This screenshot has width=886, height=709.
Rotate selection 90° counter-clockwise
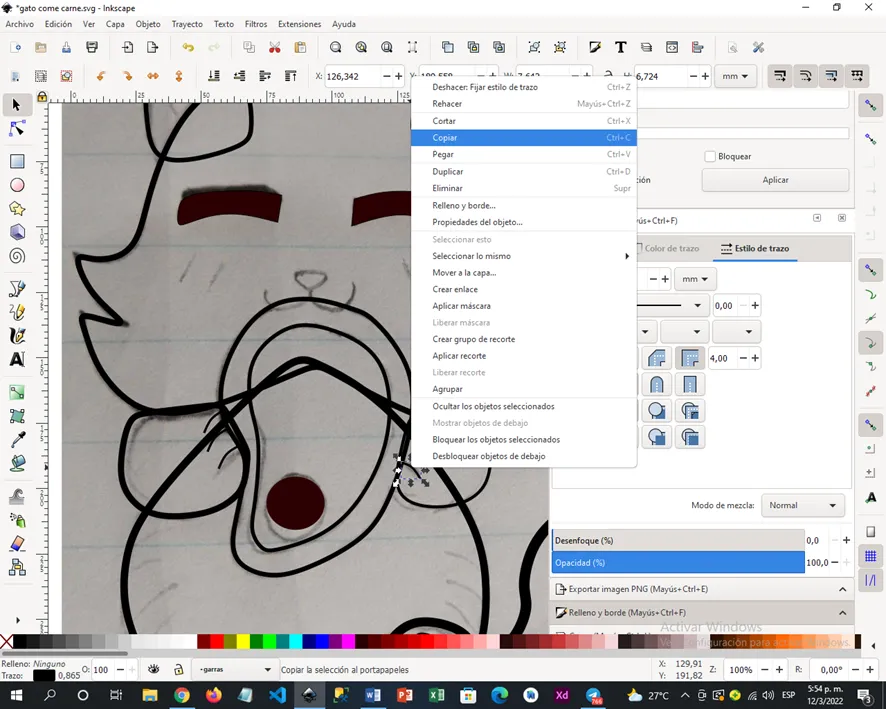[x=101, y=76]
